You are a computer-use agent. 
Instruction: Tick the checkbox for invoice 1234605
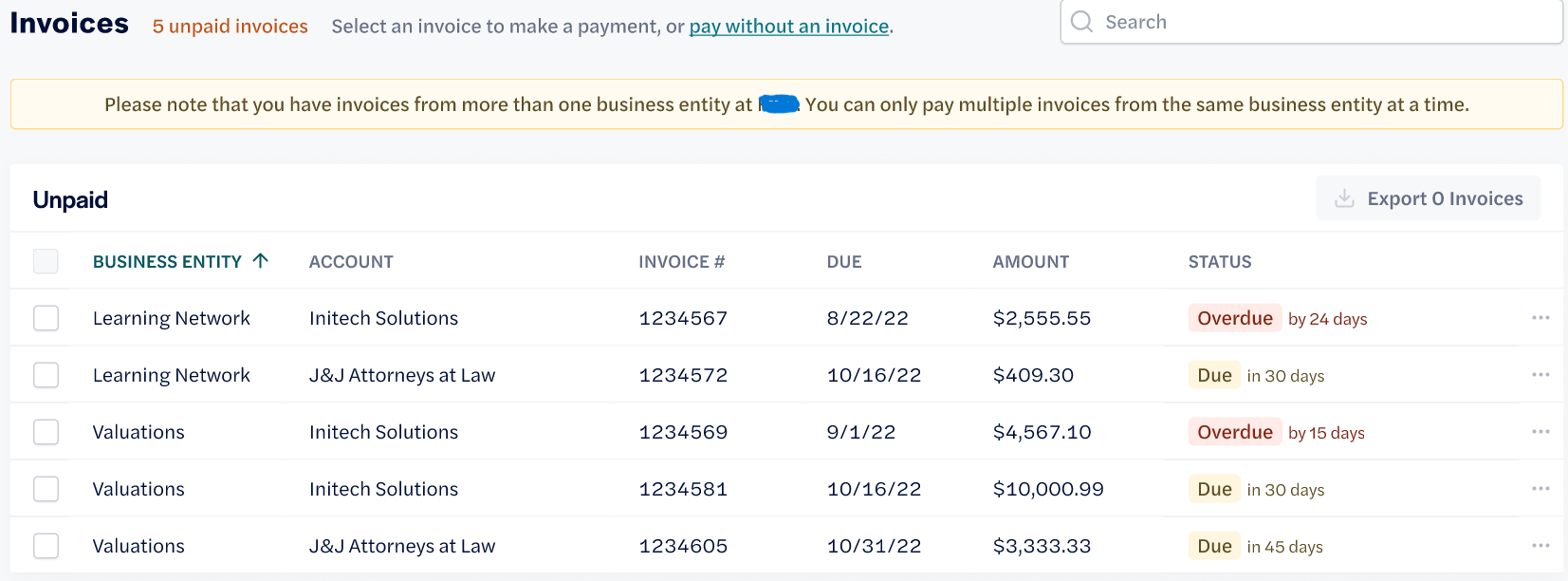click(46, 546)
